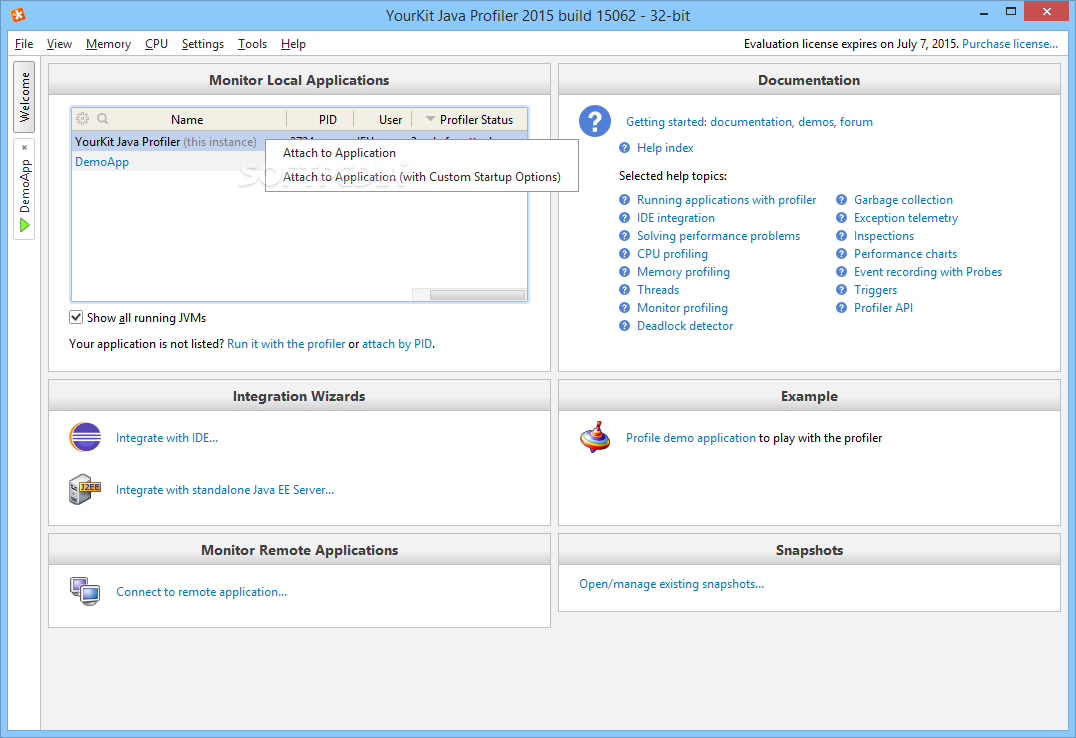Open the Help menu
Screen dimensions: 1076x738
293,44
